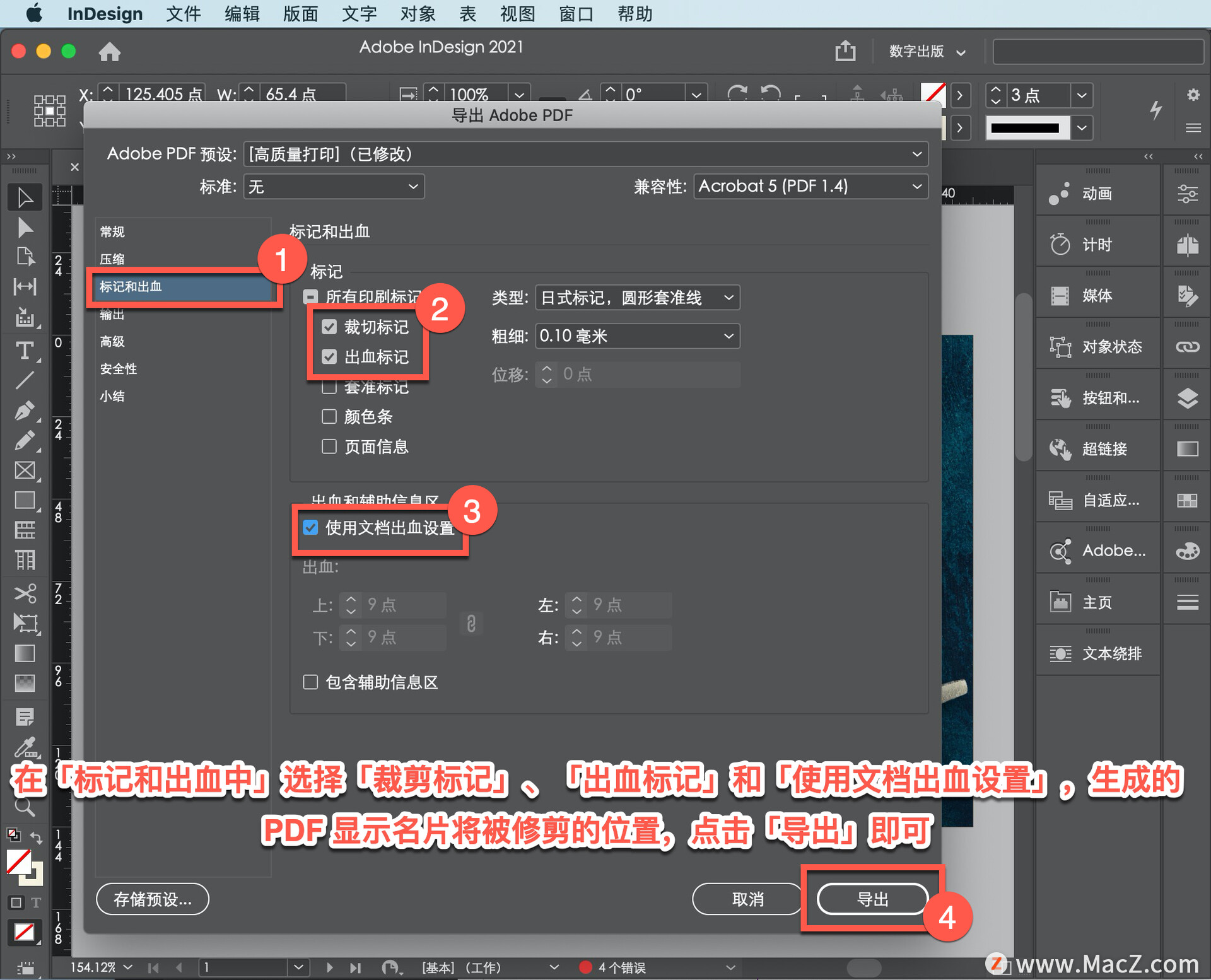
Task: Click the 取消 cancel button
Action: click(747, 899)
